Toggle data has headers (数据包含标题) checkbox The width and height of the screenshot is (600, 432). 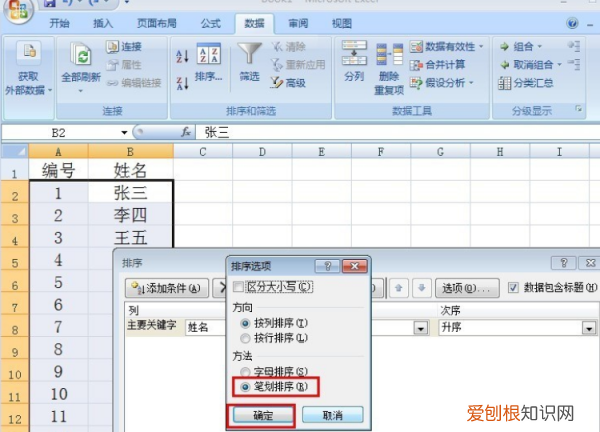pos(513,287)
